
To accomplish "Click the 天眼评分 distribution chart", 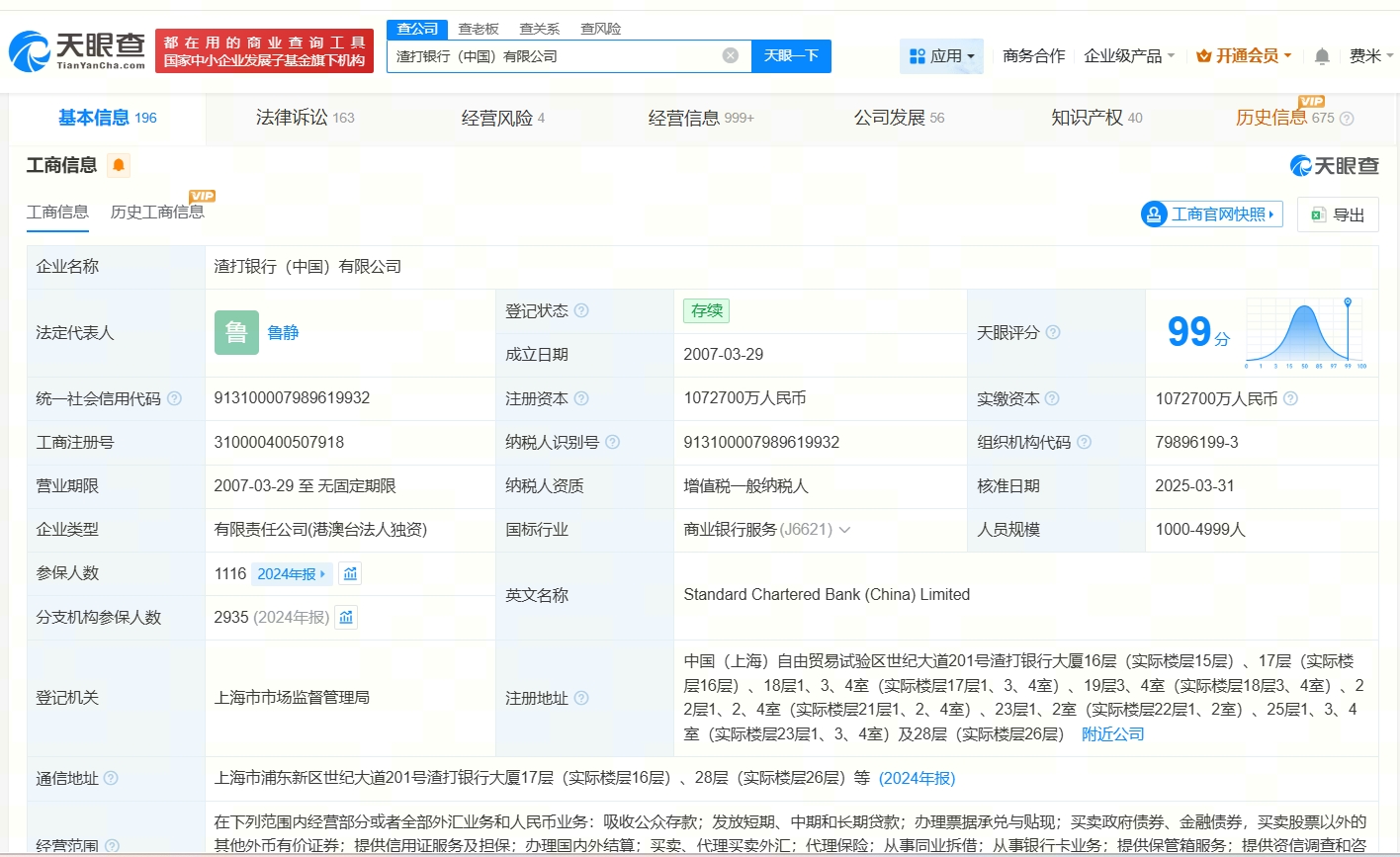I will point(1305,332).
